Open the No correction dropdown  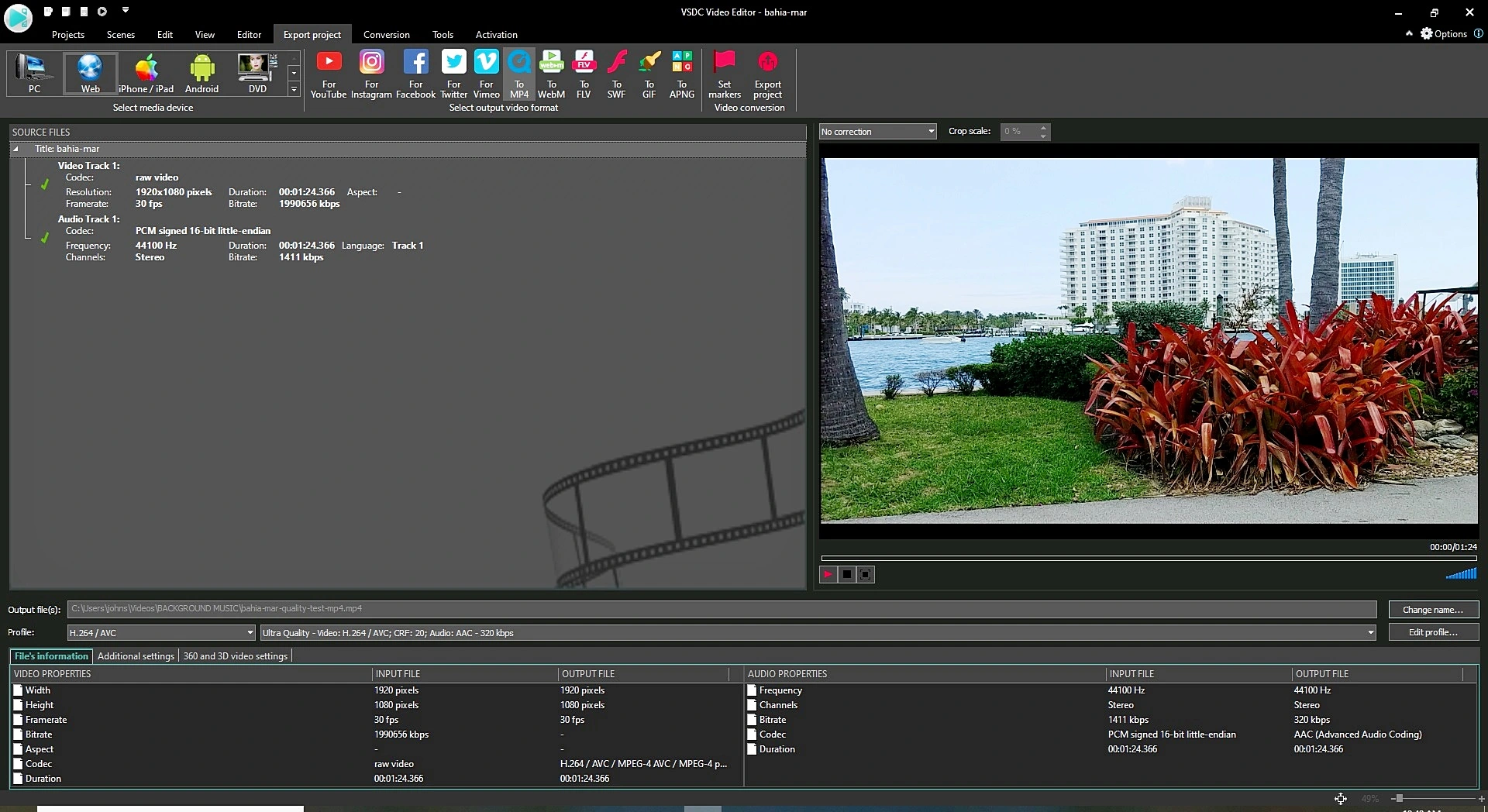tap(877, 132)
